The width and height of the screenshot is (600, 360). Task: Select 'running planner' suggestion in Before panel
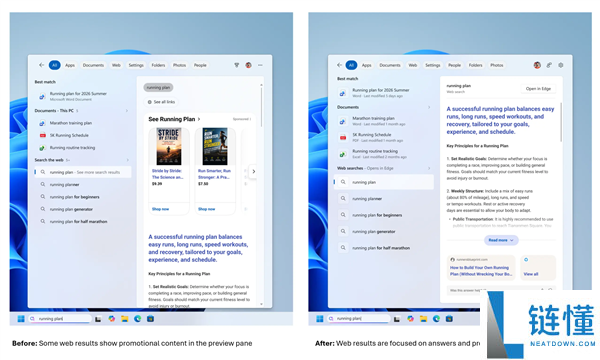[x=82, y=184]
